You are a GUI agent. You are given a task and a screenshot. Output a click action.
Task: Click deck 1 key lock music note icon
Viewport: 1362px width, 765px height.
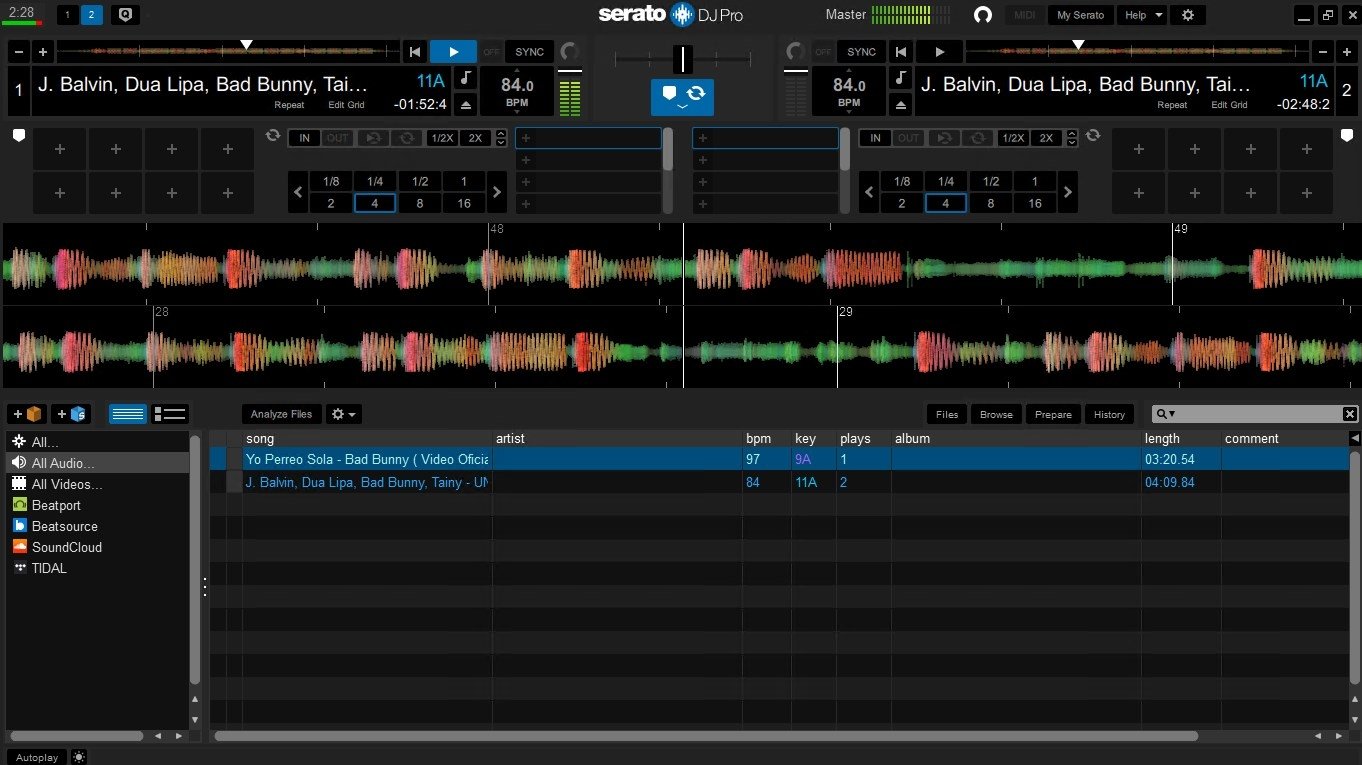click(x=465, y=79)
